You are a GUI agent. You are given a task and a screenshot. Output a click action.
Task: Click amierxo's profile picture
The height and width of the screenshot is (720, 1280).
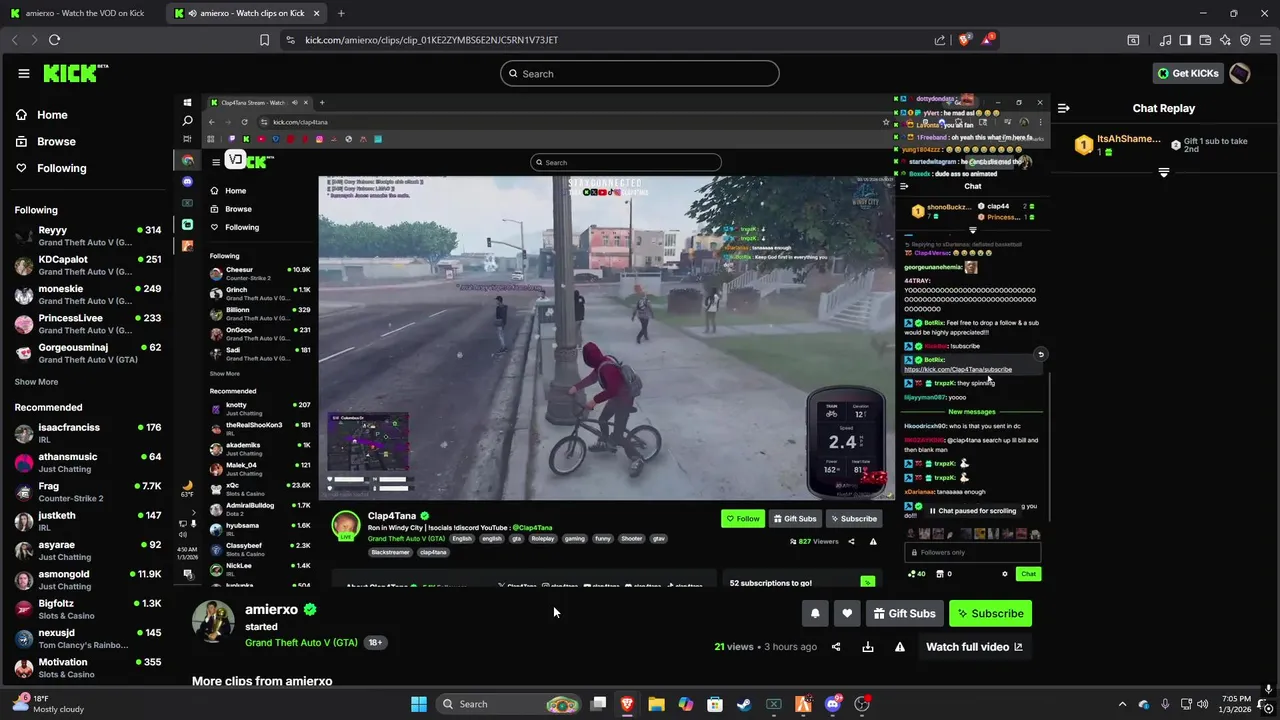pyautogui.click(x=213, y=622)
